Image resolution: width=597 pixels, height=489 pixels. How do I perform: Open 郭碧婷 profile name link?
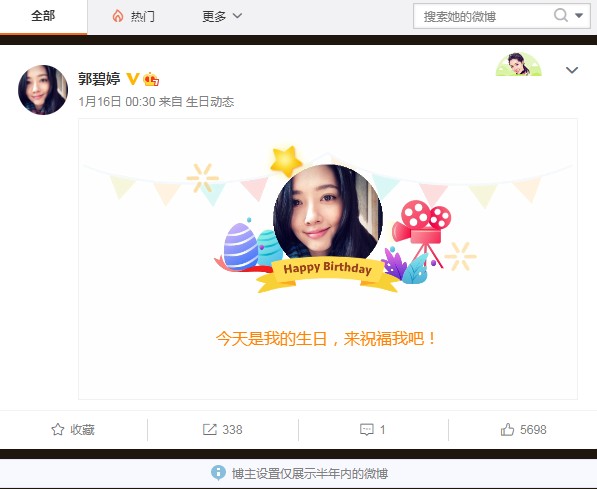[99, 79]
